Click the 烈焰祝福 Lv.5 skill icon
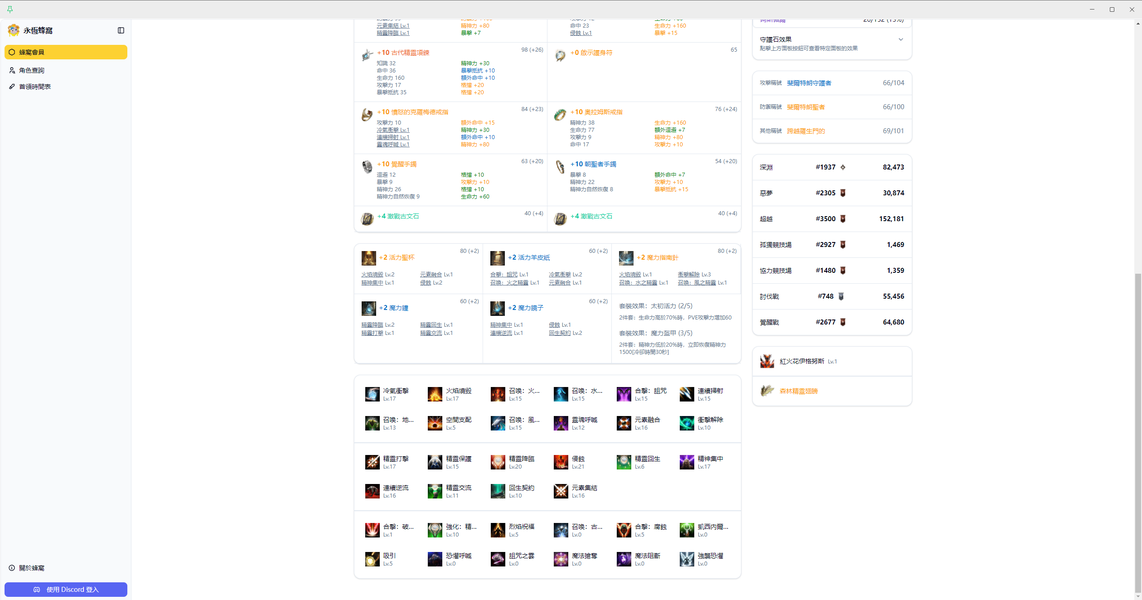 coord(497,530)
